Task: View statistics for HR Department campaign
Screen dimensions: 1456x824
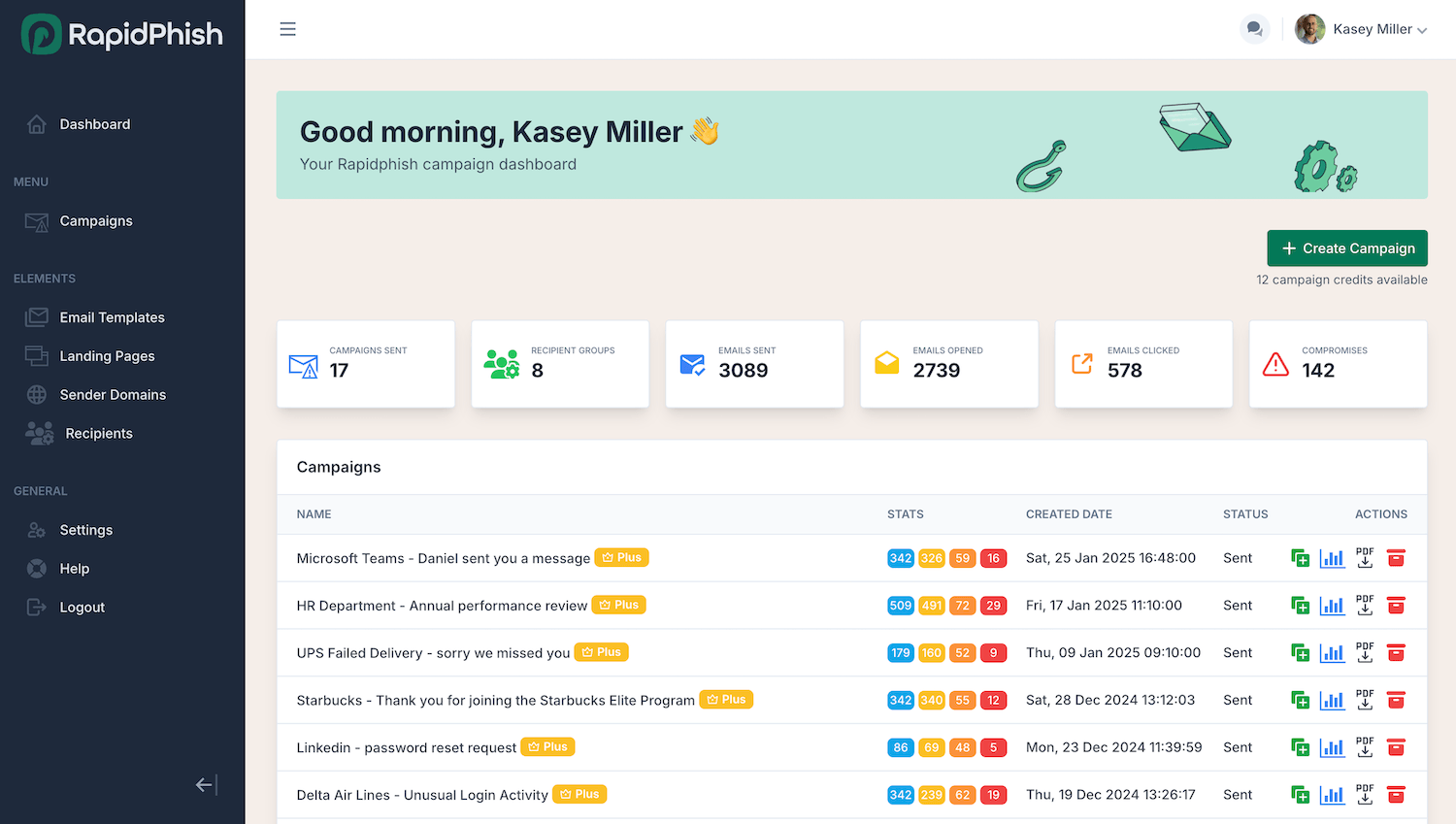Action: [x=1332, y=606]
